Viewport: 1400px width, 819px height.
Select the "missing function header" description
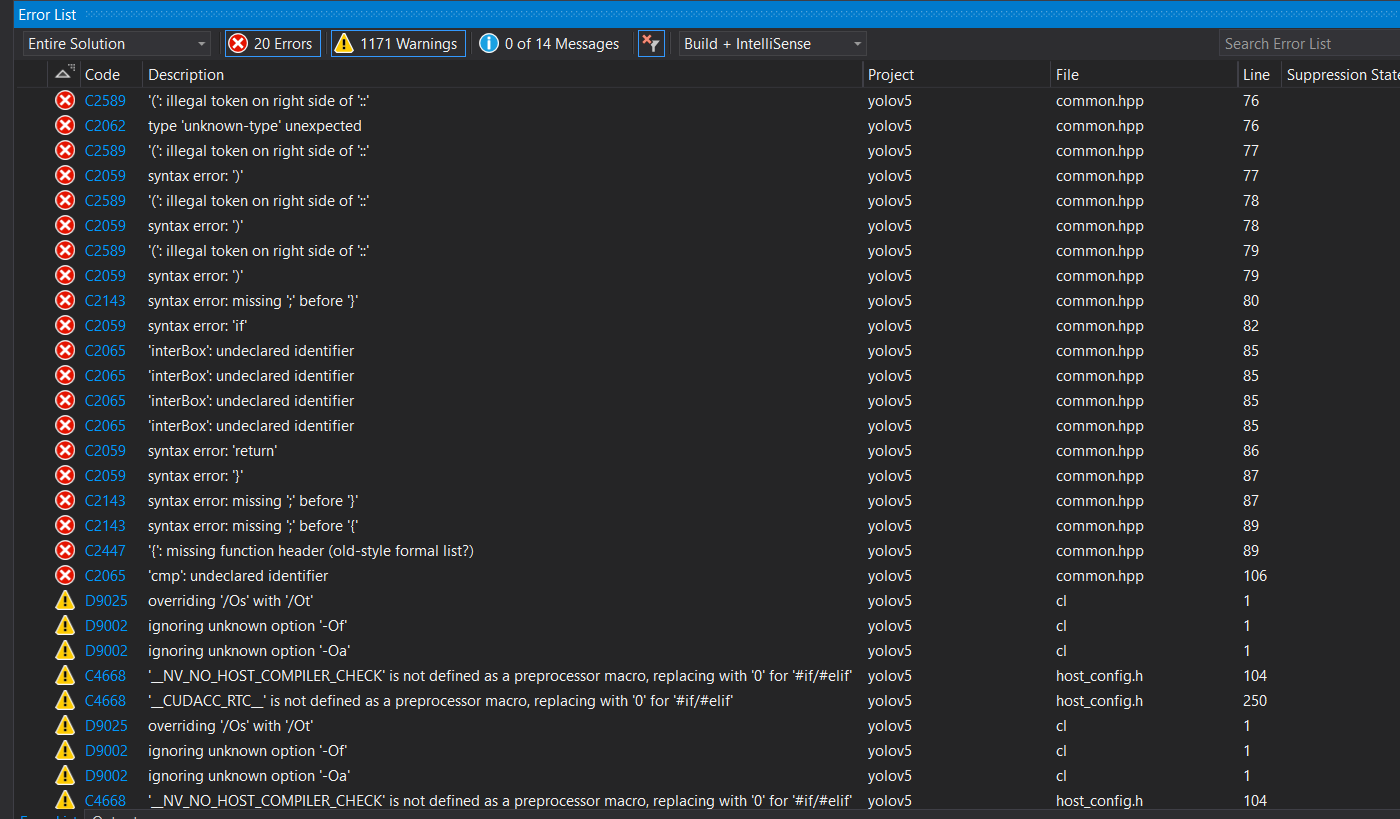pos(311,551)
